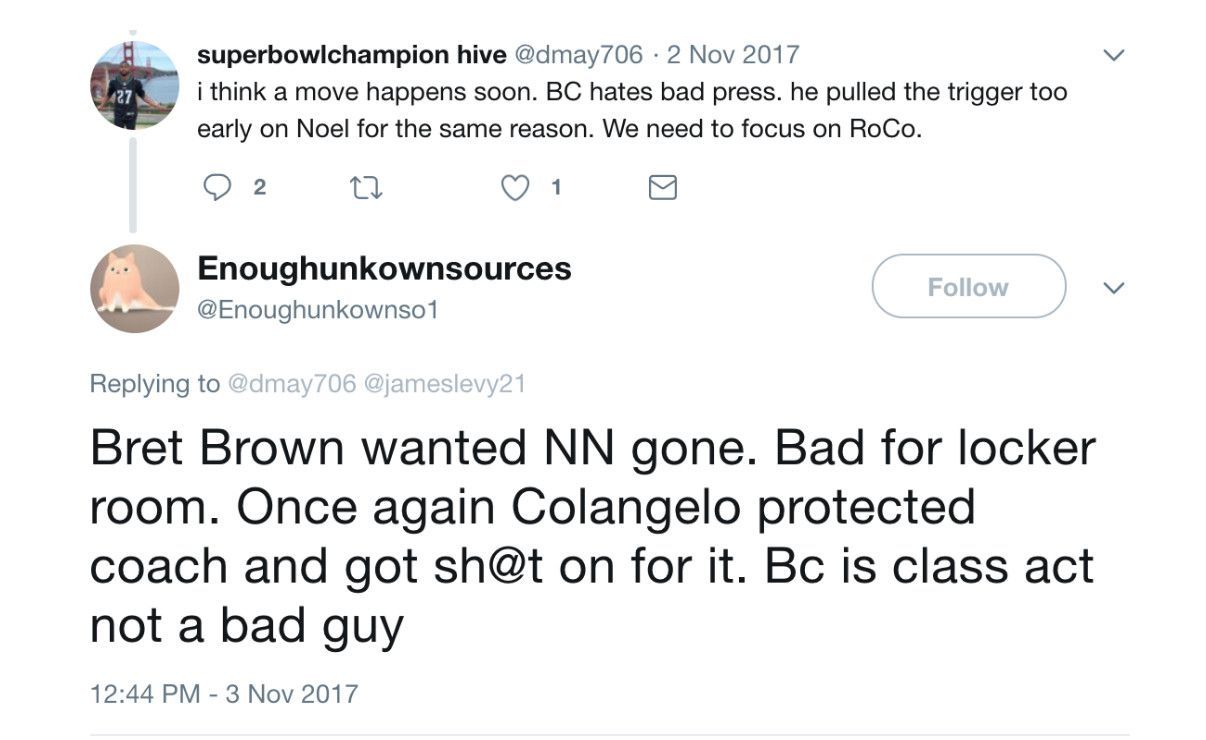Follow the Enoughunkownsources account
This screenshot has width=1206, height=740.
(968, 287)
